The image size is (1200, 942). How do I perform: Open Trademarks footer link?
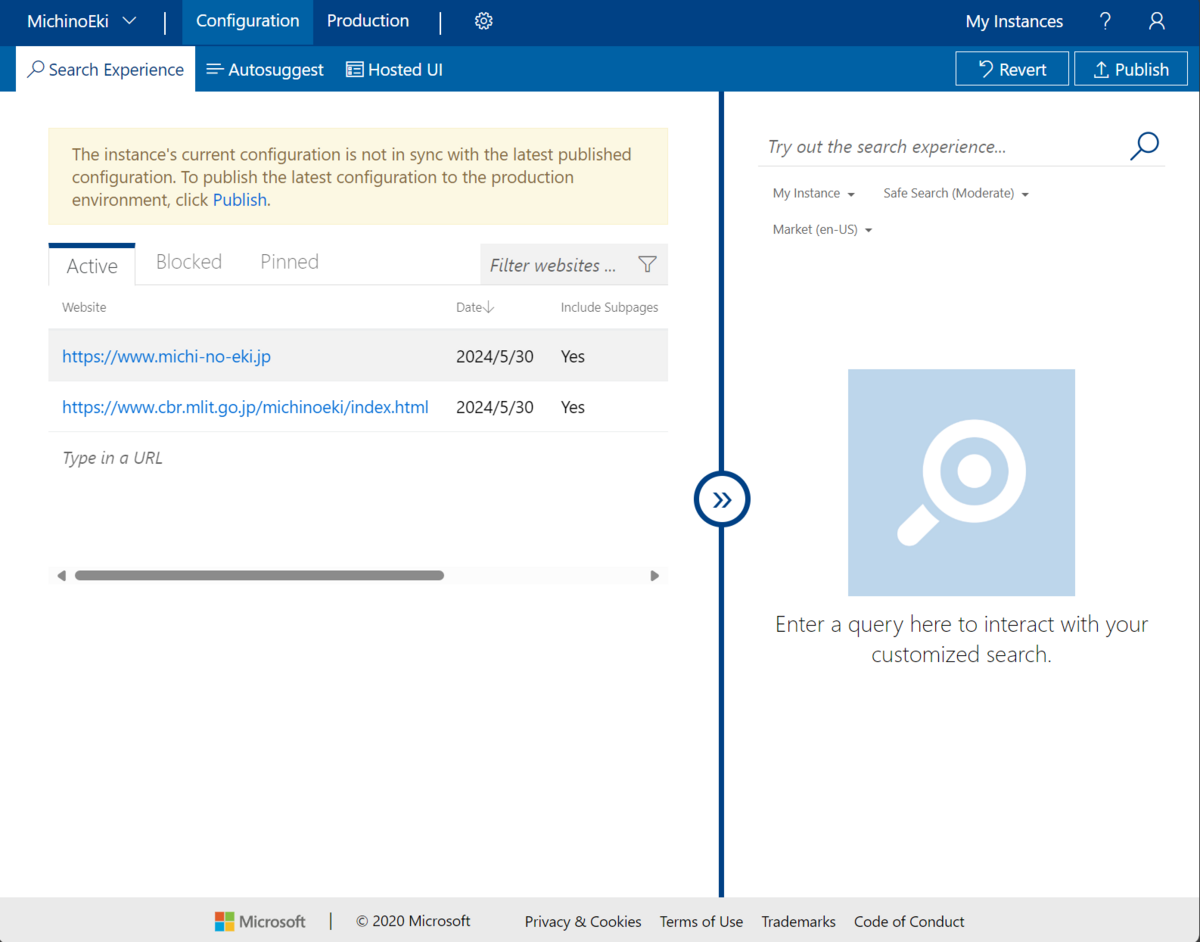[798, 921]
